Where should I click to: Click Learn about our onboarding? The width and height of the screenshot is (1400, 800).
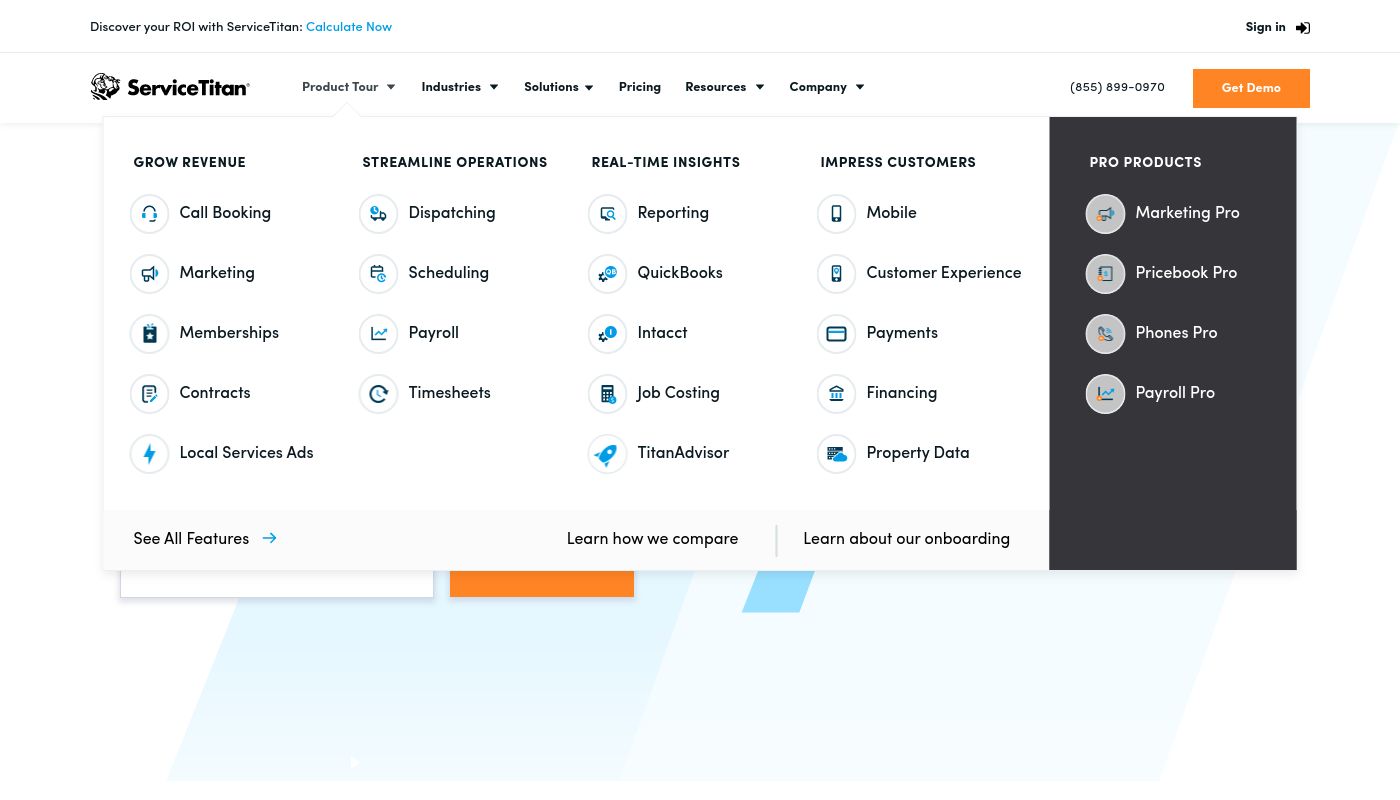(906, 539)
